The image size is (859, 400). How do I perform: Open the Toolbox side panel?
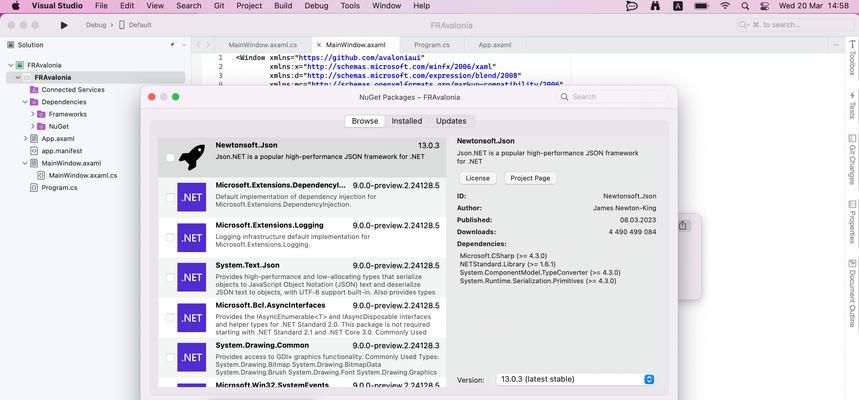[x=852, y=58]
